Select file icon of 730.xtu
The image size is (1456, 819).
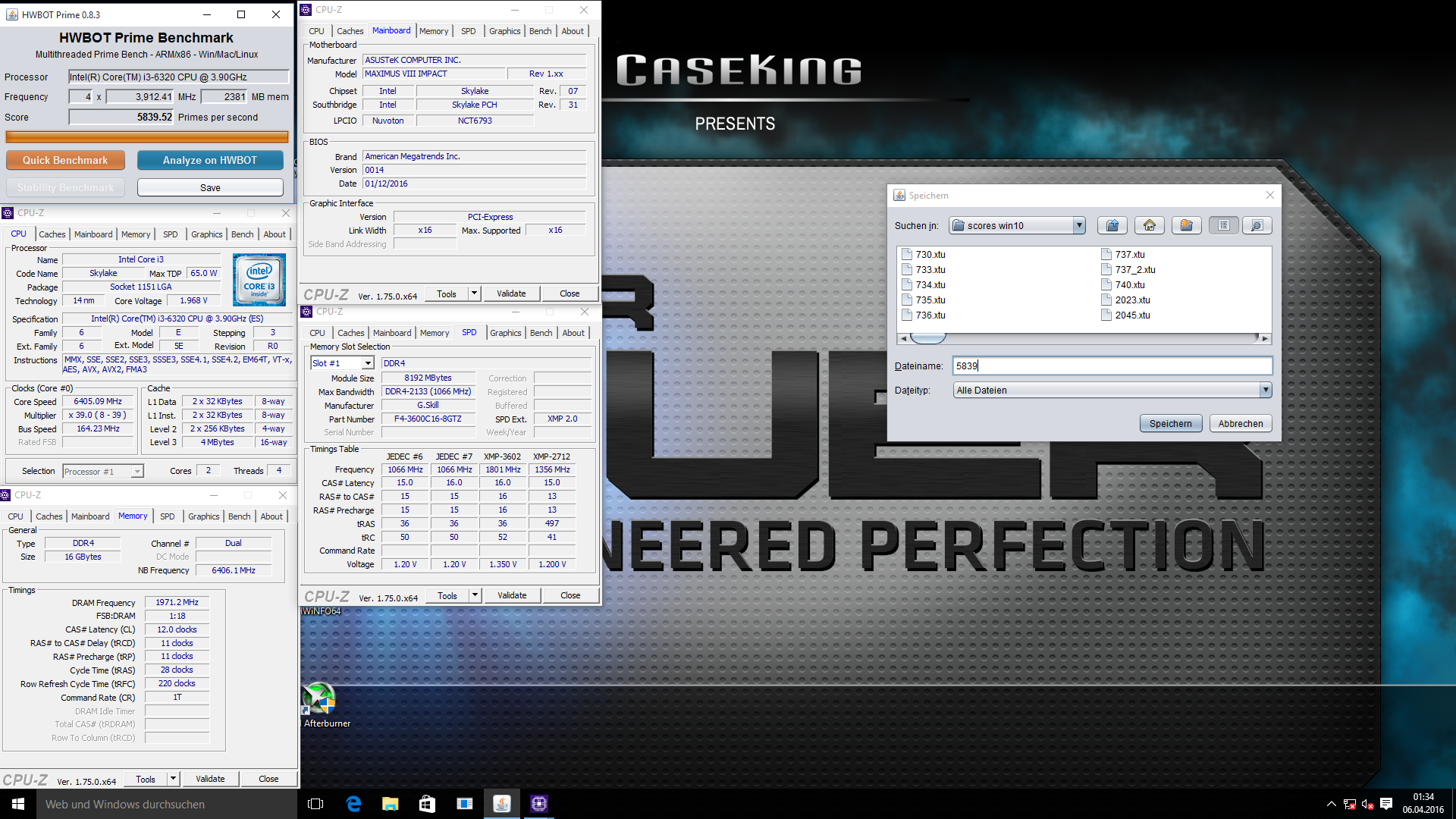point(907,255)
